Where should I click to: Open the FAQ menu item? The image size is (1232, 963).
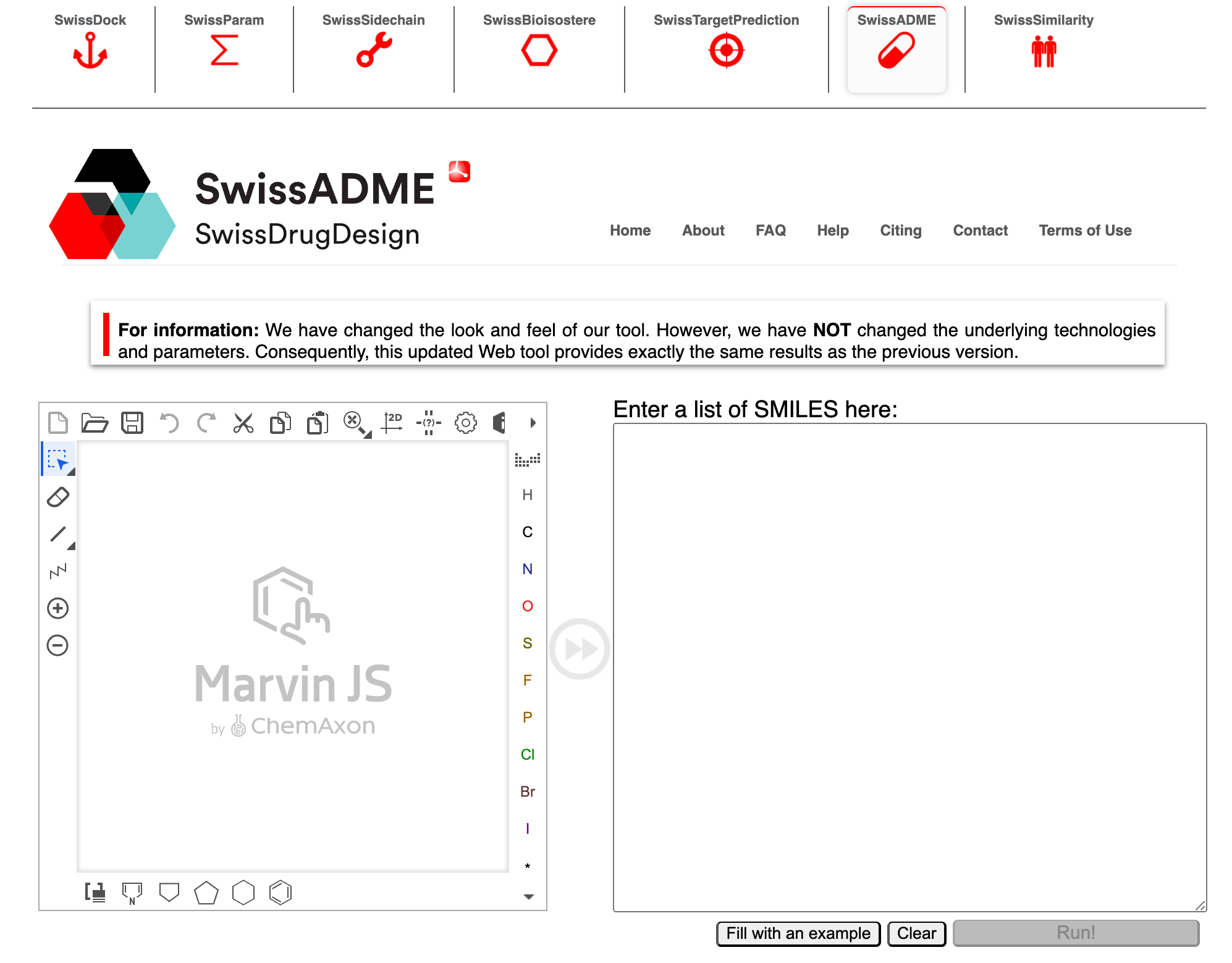tap(770, 231)
